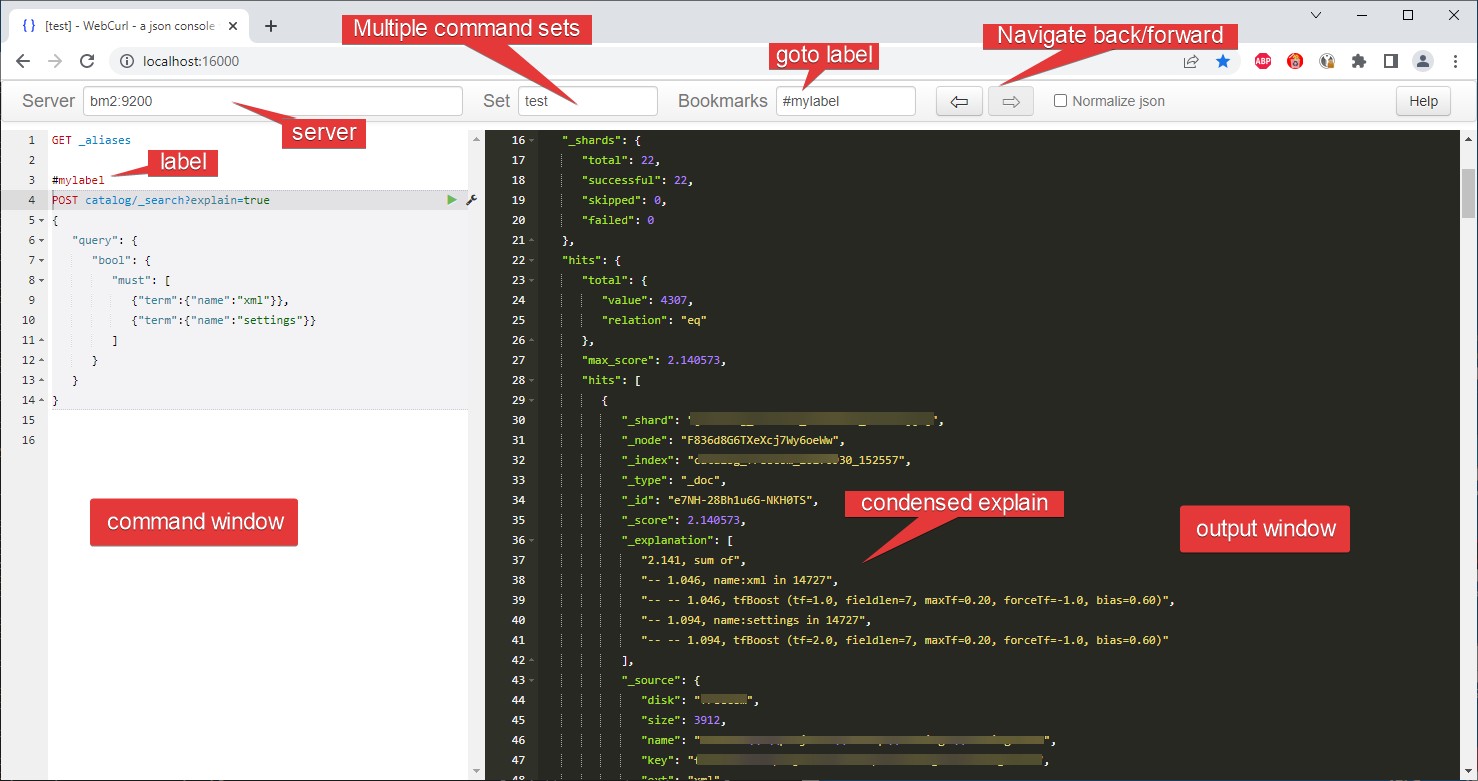Click the "-- 1.046, name:xml in 14727" line

pyautogui.click(x=740, y=580)
